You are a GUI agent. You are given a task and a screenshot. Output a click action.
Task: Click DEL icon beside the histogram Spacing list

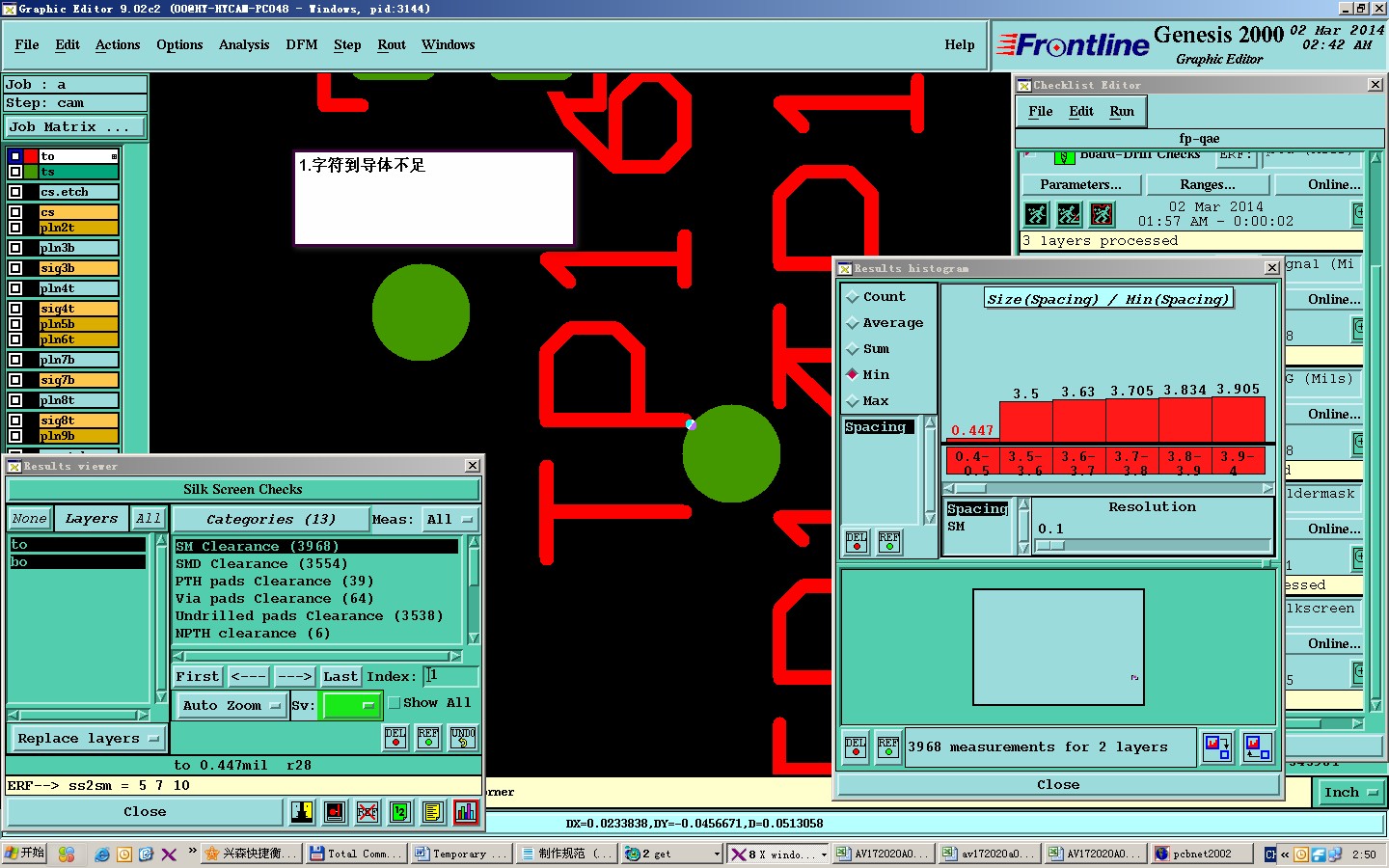tap(857, 542)
